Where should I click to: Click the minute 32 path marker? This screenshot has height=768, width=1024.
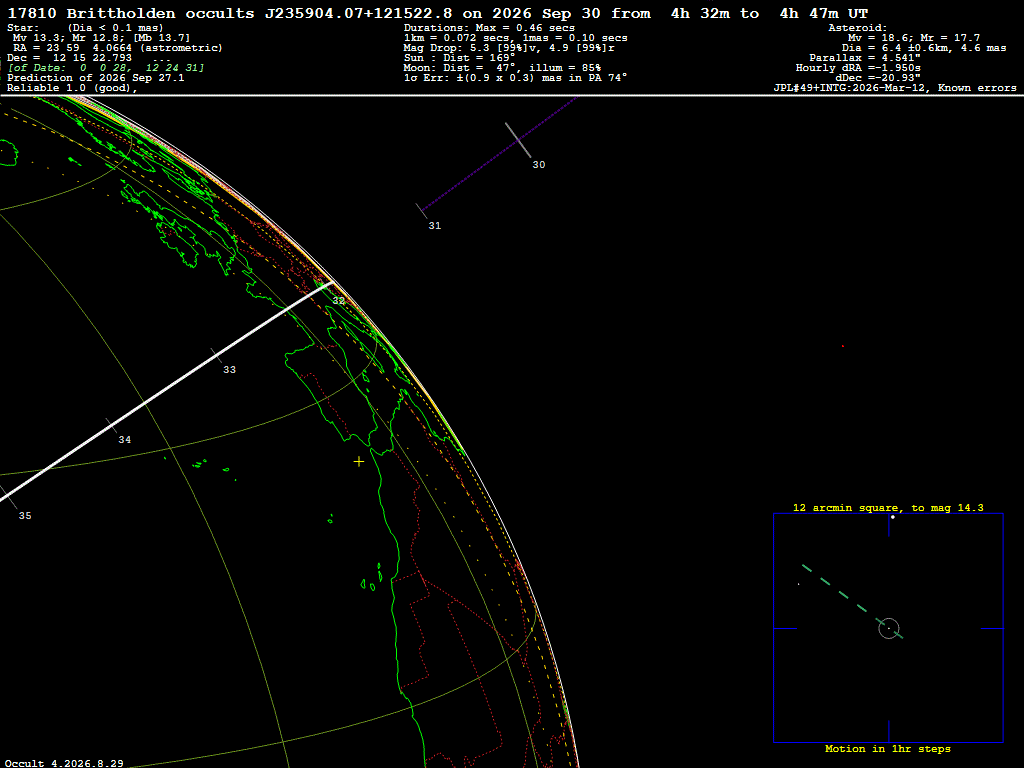(338, 301)
